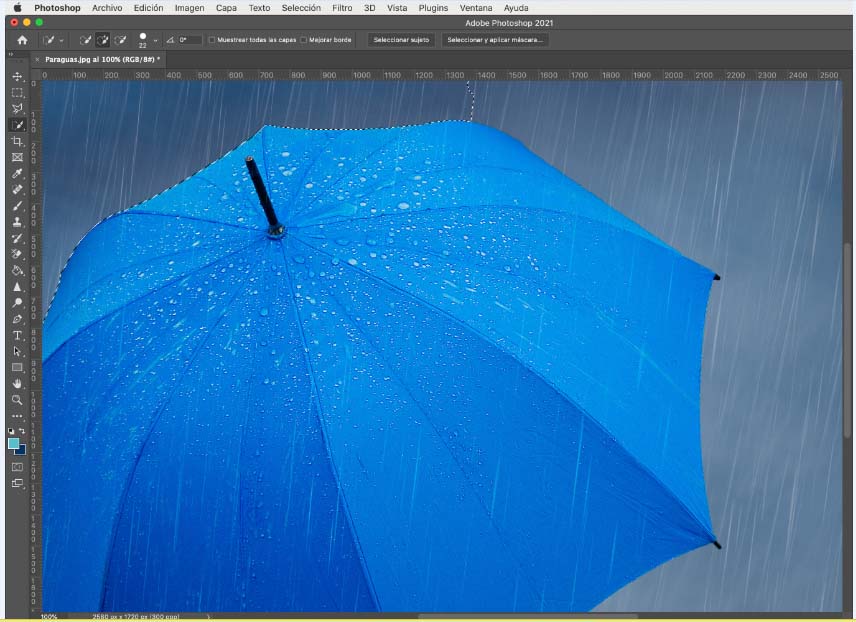Select the Rectangular Marquee tool
Viewport: 856px width, 622px height.
coord(17,92)
